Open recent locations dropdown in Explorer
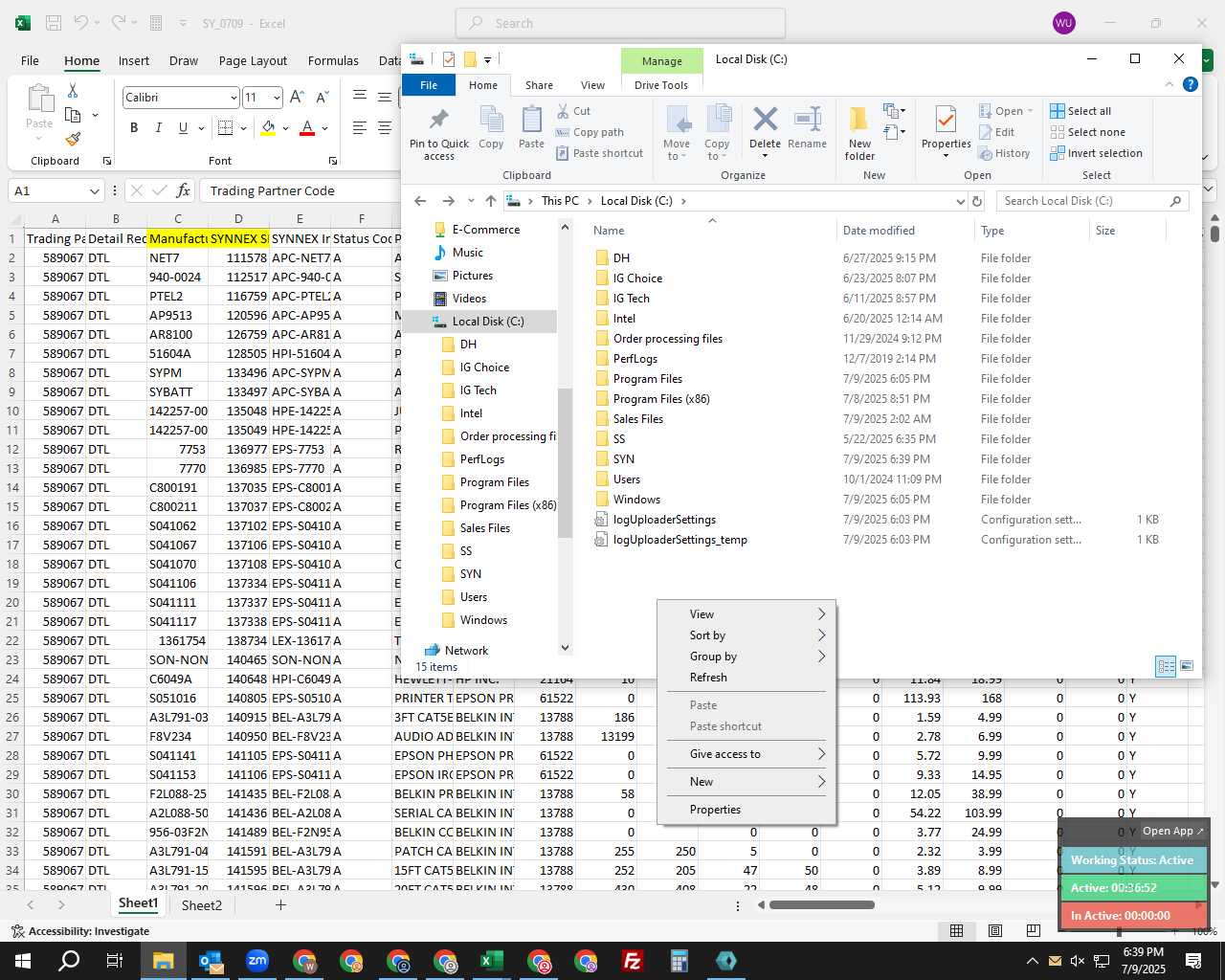 [471, 201]
